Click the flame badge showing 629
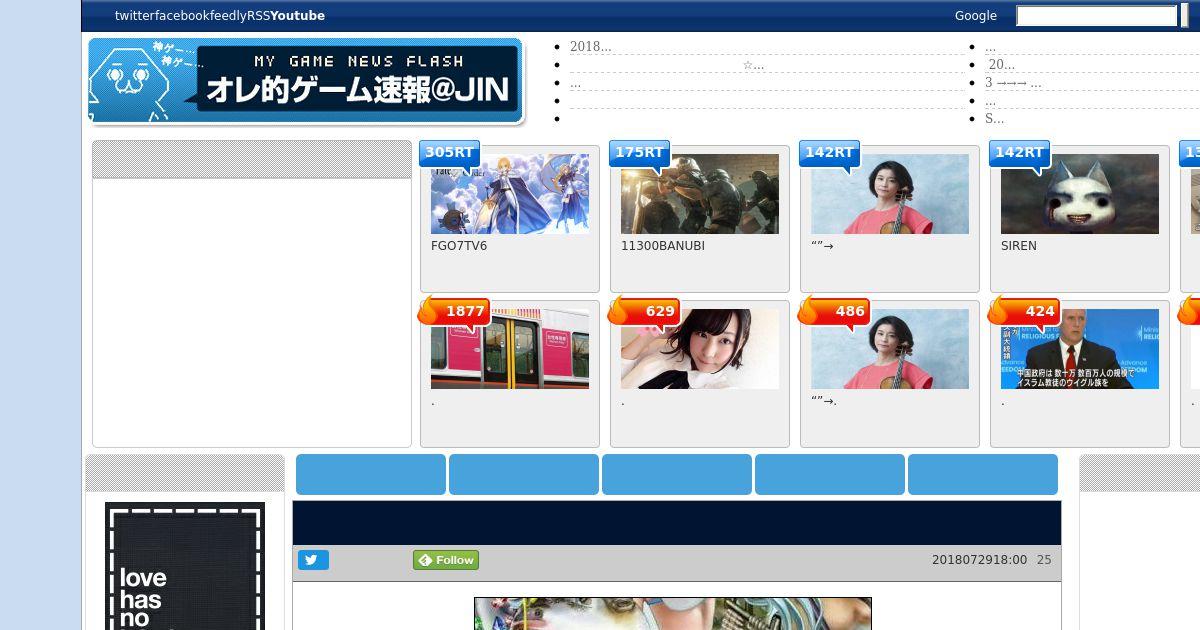Image resolution: width=1200 pixels, height=630 pixels. click(x=644, y=311)
